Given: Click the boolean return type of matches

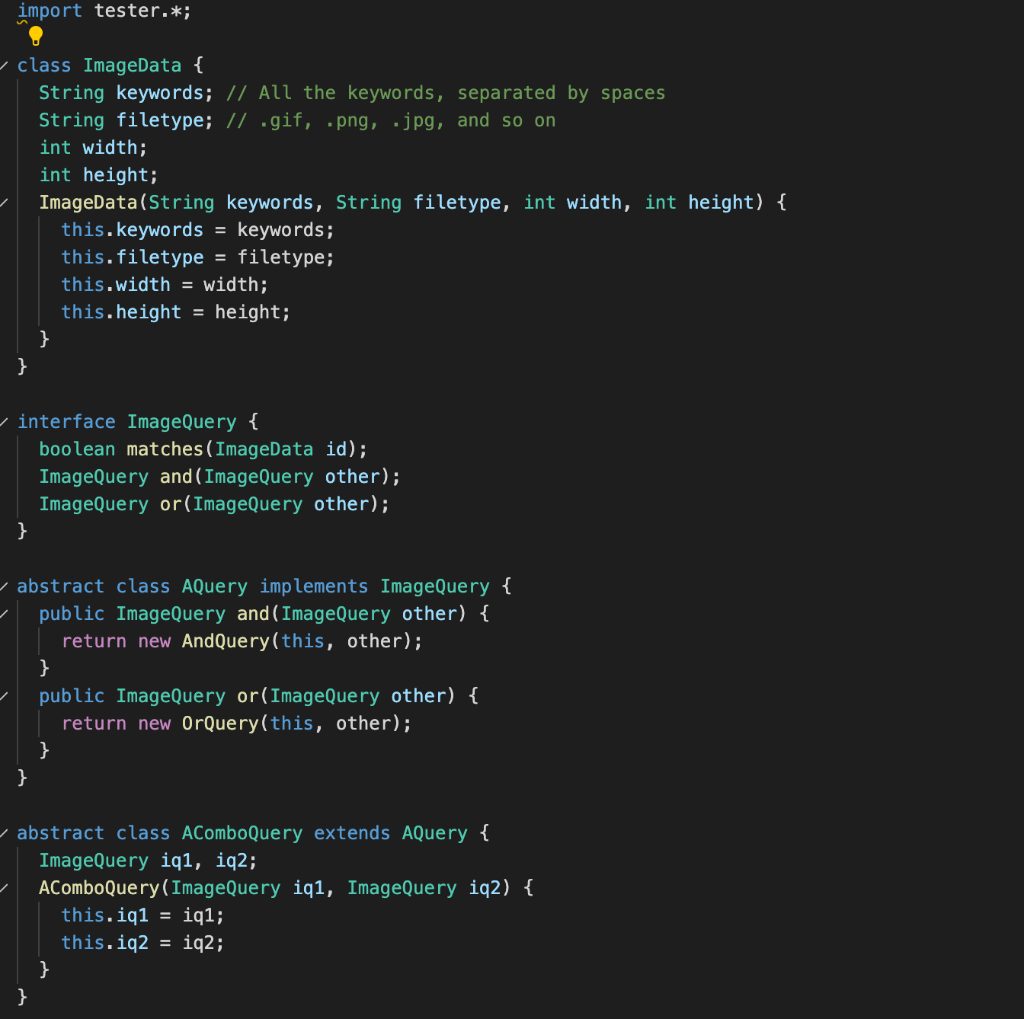Looking at the screenshot, I should click(x=77, y=448).
